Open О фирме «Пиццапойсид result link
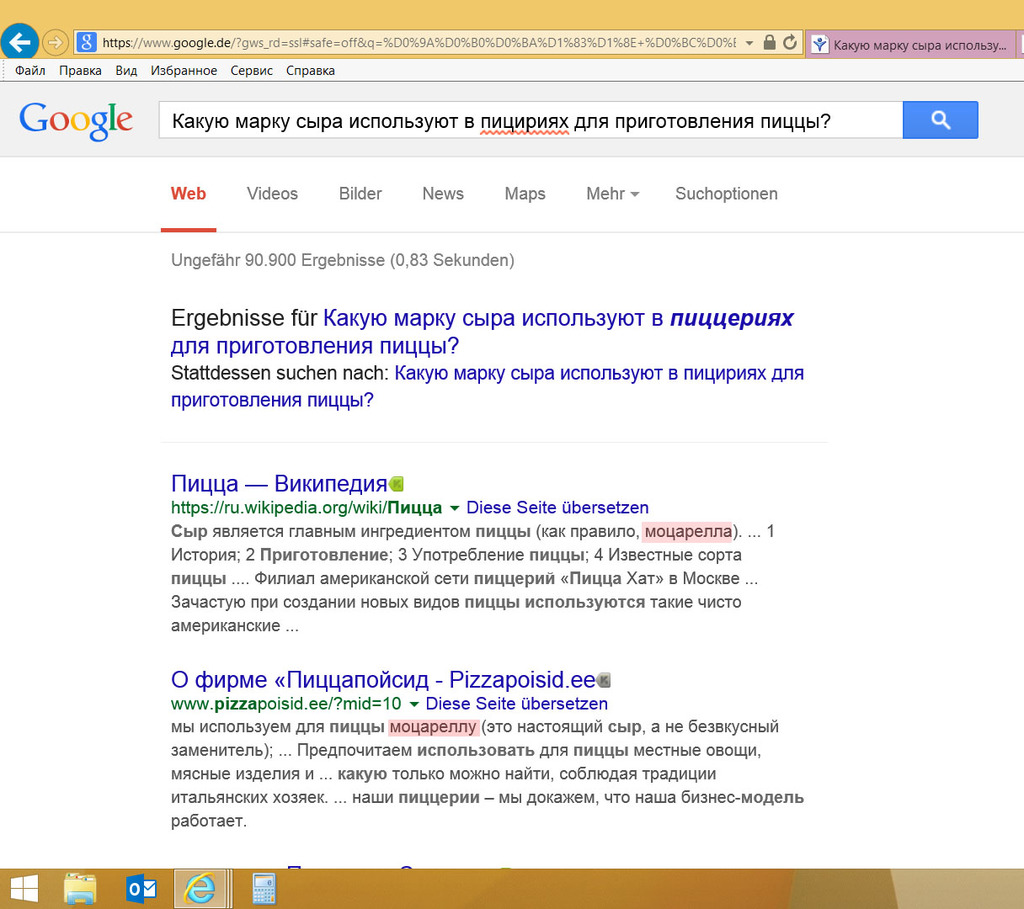1024x909 pixels. [383, 680]
